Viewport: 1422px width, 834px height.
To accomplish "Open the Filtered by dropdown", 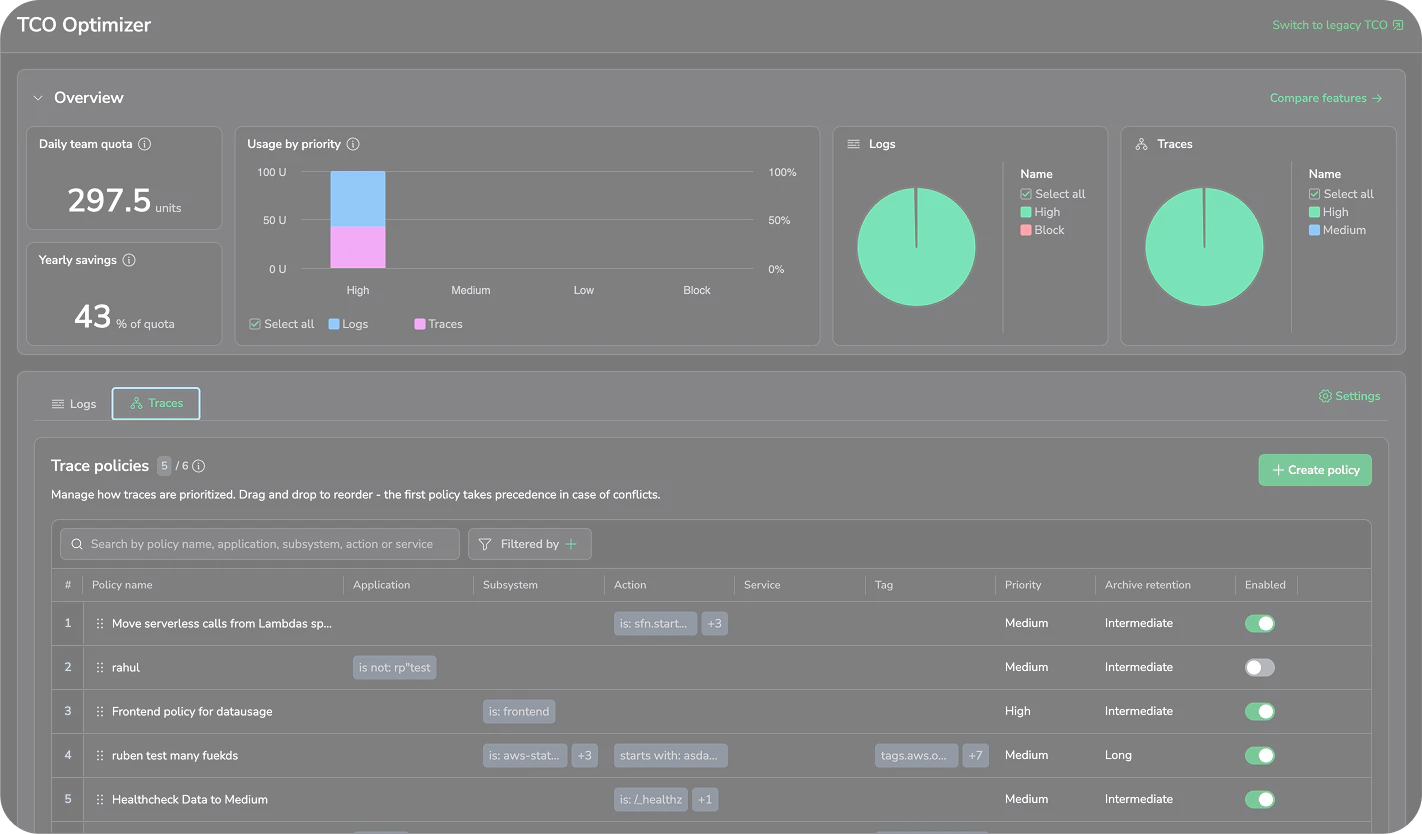I will click(x=529, y=544).
